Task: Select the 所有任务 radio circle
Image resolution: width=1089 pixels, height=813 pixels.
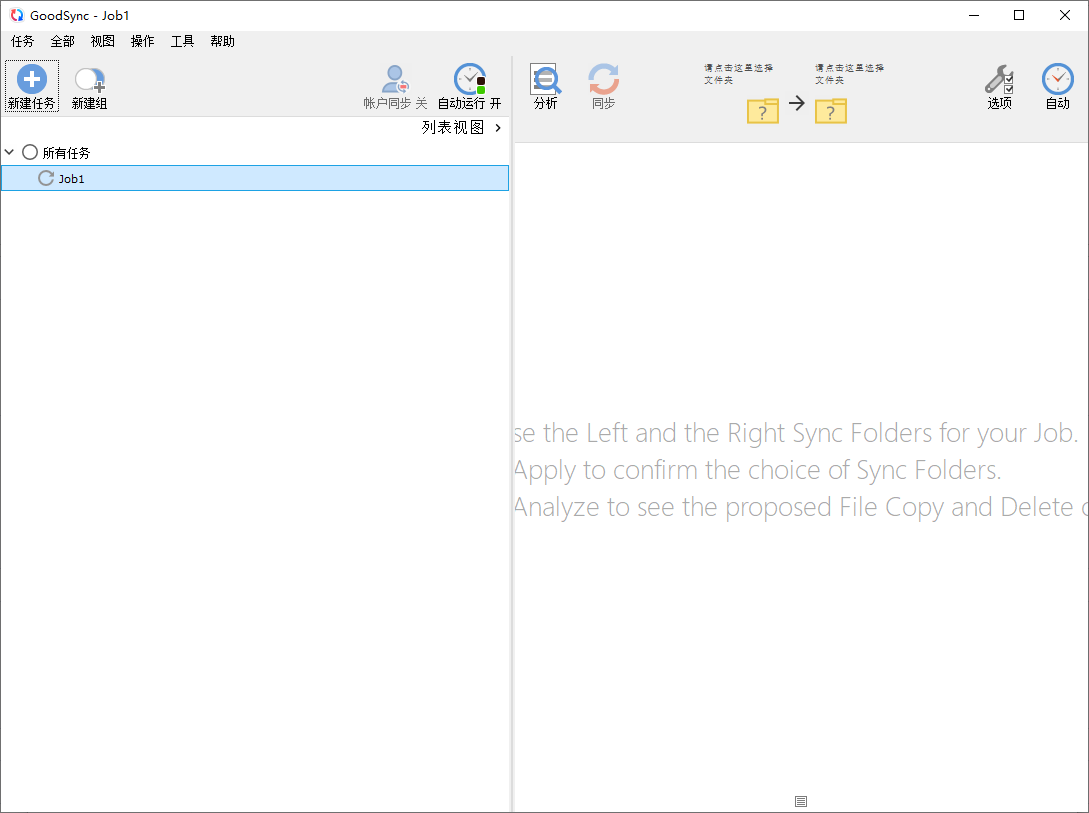Action: coord(29,152)
